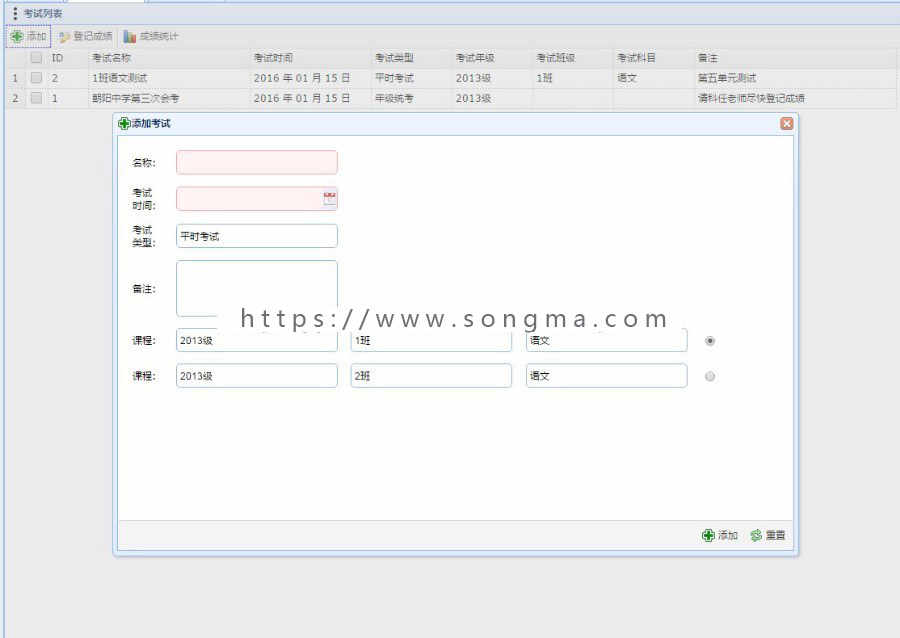Open the first 课程 grade combo 2013级

[257, 340]
